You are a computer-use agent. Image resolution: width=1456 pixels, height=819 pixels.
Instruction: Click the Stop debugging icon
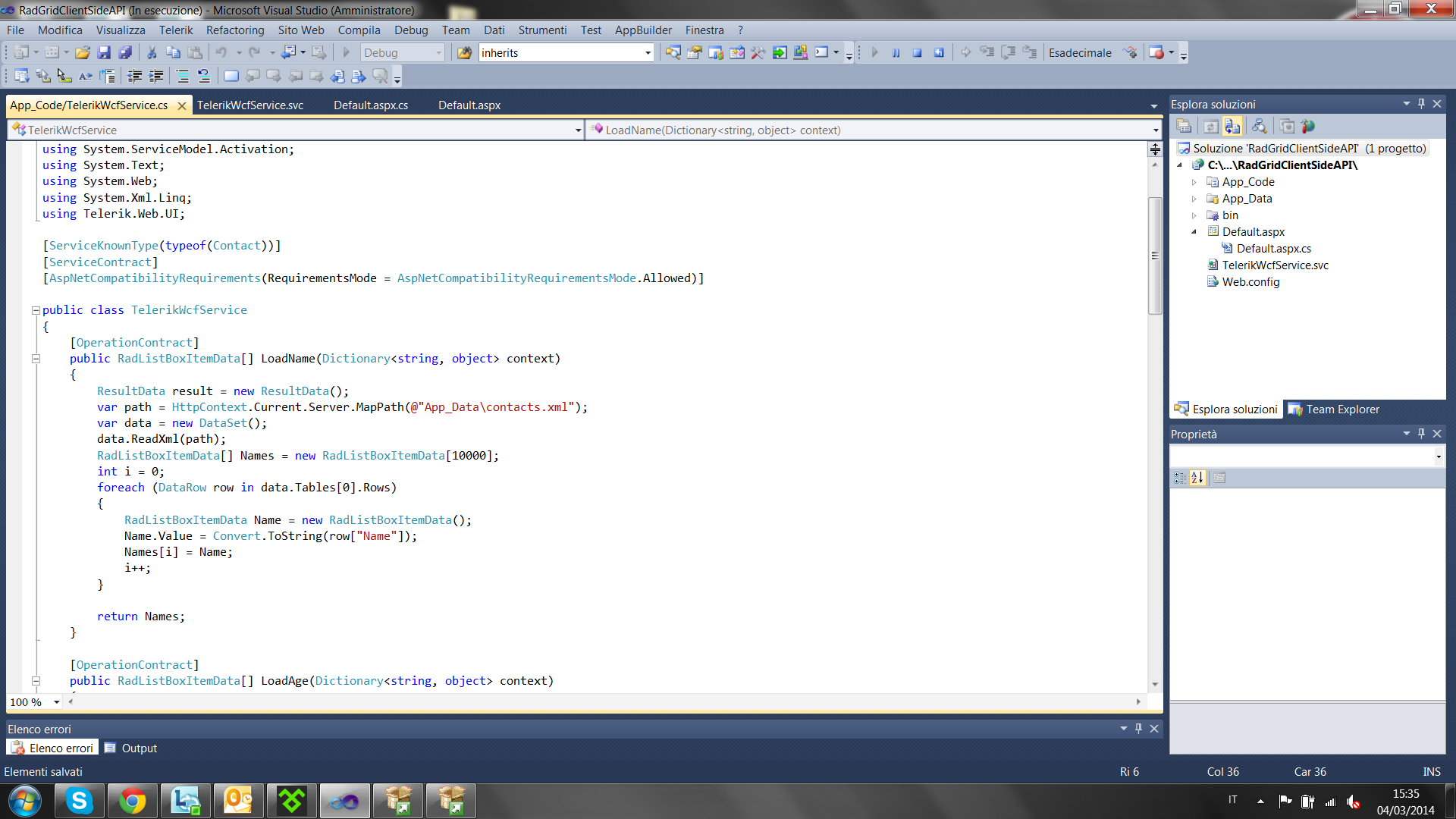917,52
